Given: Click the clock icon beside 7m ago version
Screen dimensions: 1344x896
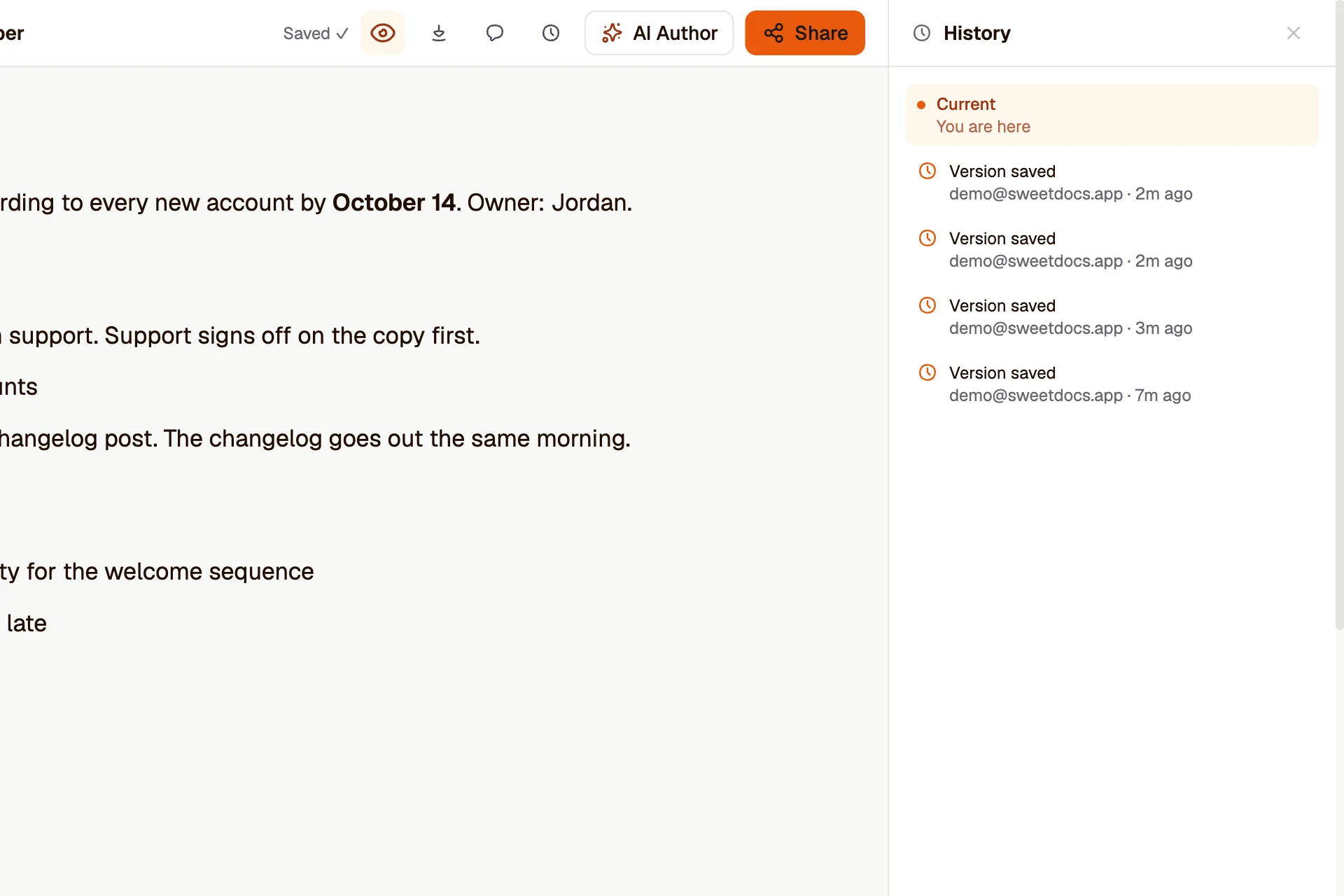Looking at the screenshot, I should click(x=927, y=372).
